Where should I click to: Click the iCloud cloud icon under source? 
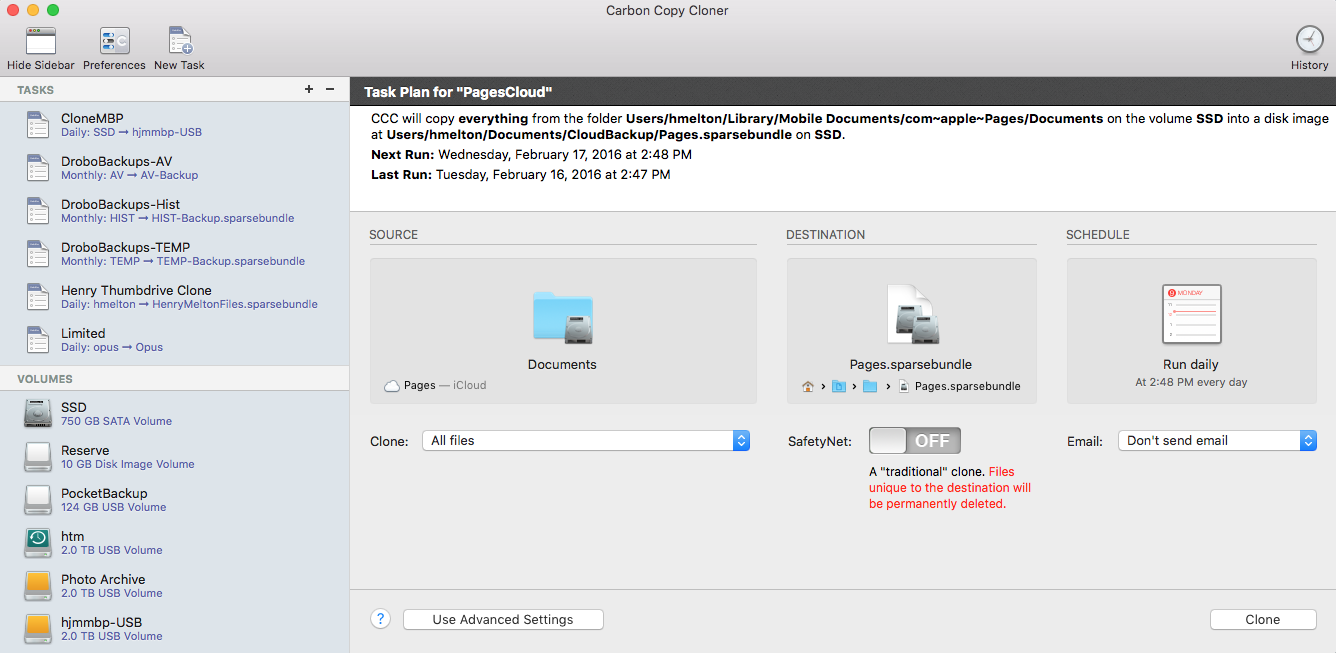(x=392, y=386)
